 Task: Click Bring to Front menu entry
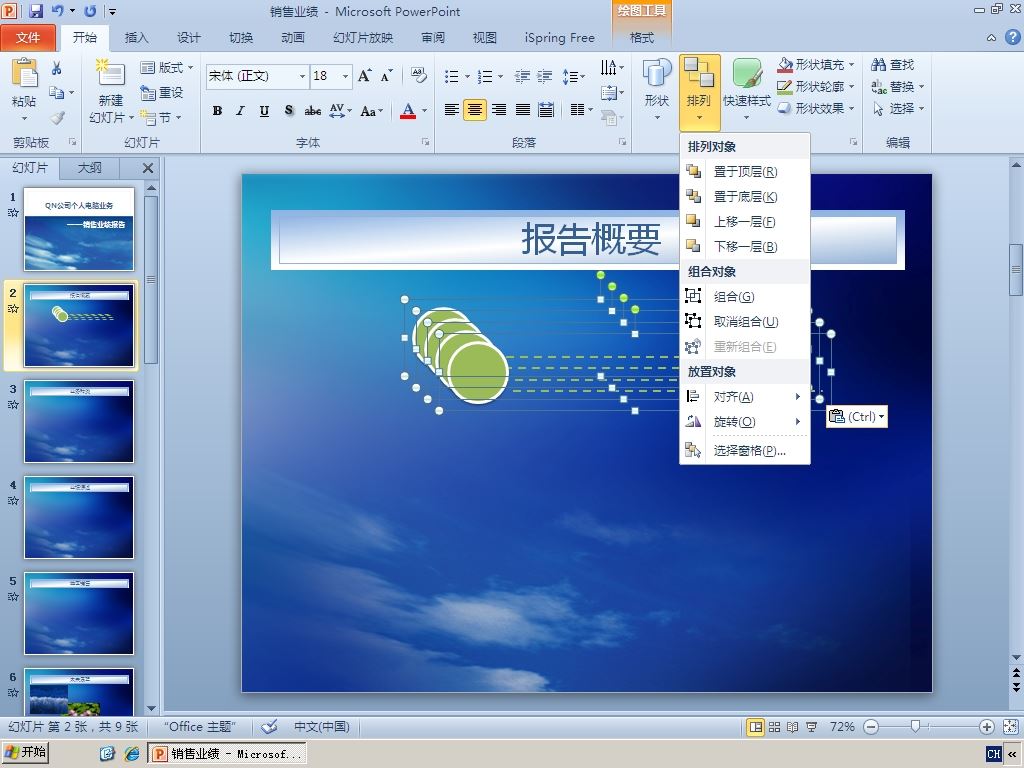745,172
